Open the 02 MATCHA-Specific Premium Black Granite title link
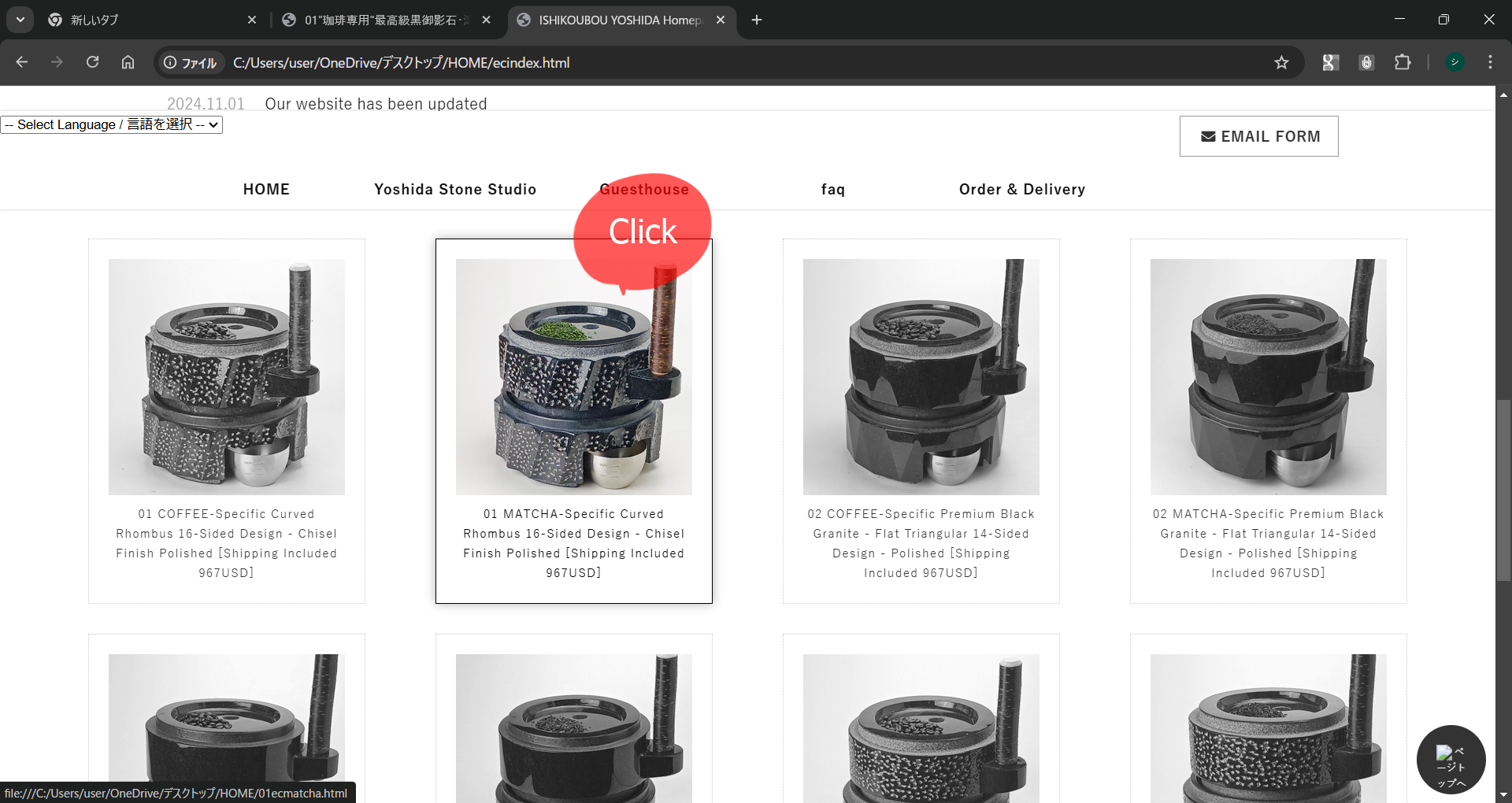This screenshot has width=1512, height=803. coord(1269,543)
